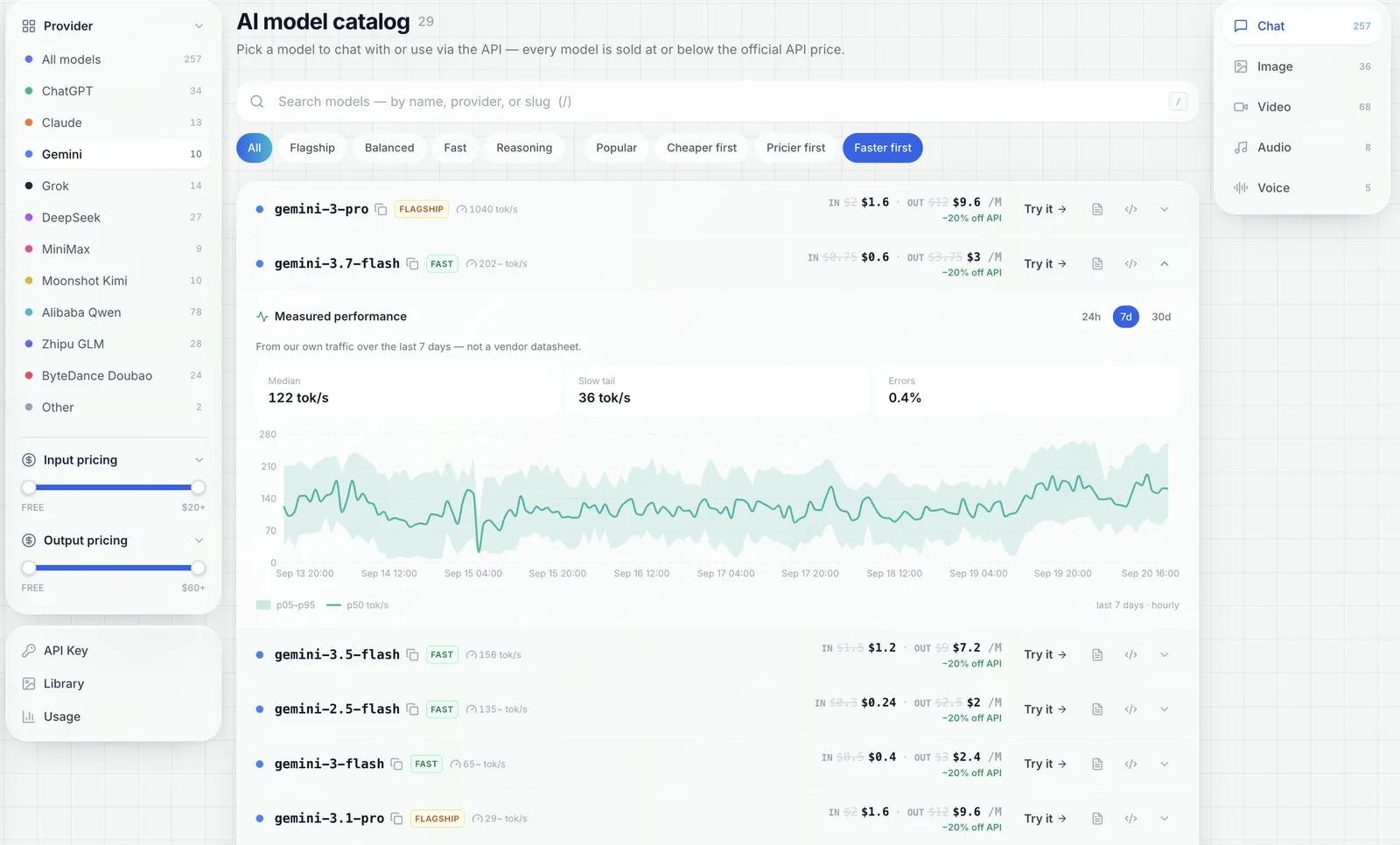This screenshot has width=1400, height=845.
Task: Switch to Audio models
Action: pyautogui.click(x=1302, y=148)
